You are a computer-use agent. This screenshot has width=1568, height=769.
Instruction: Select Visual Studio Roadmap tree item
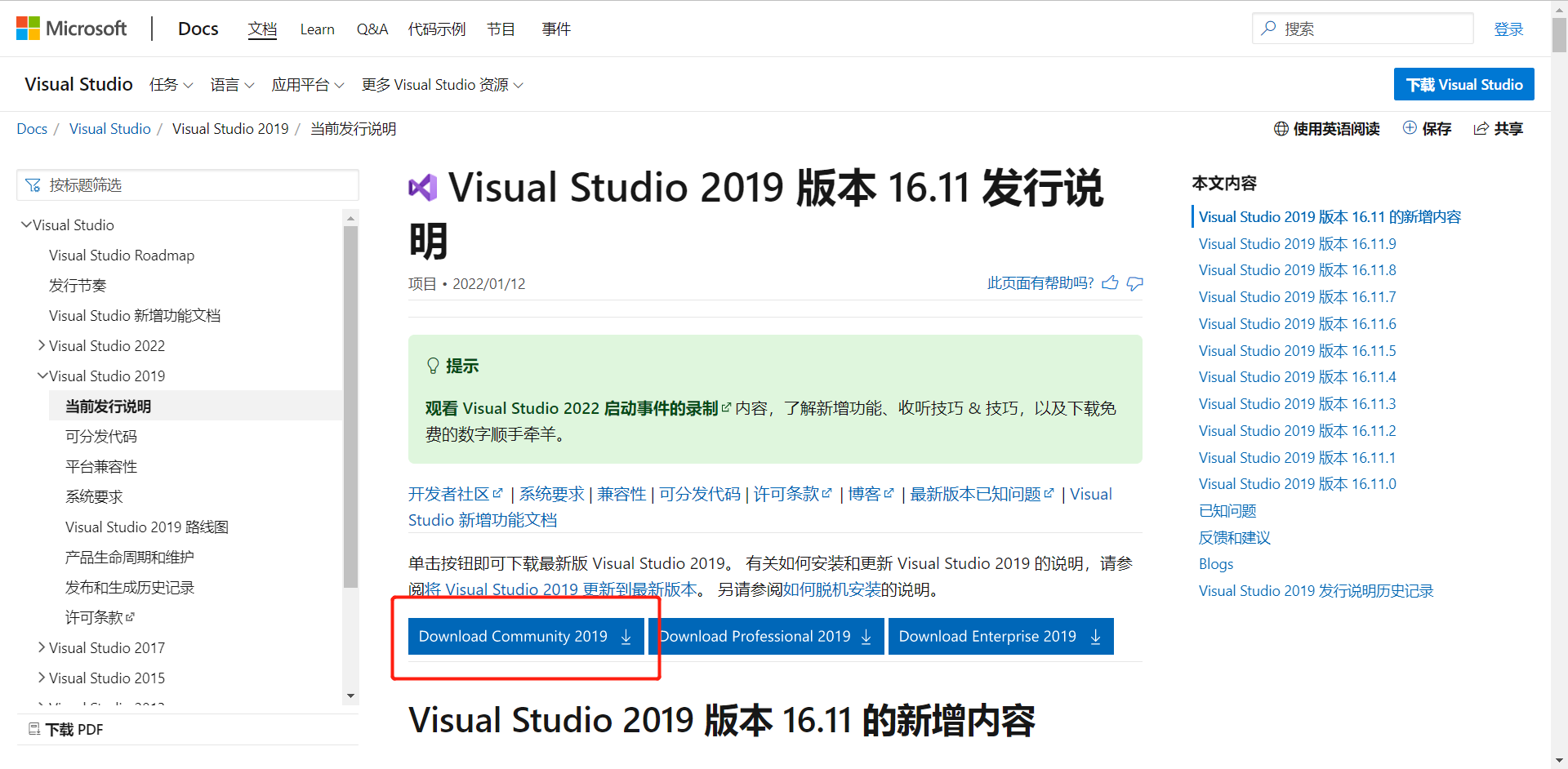(x=122, y=255)
